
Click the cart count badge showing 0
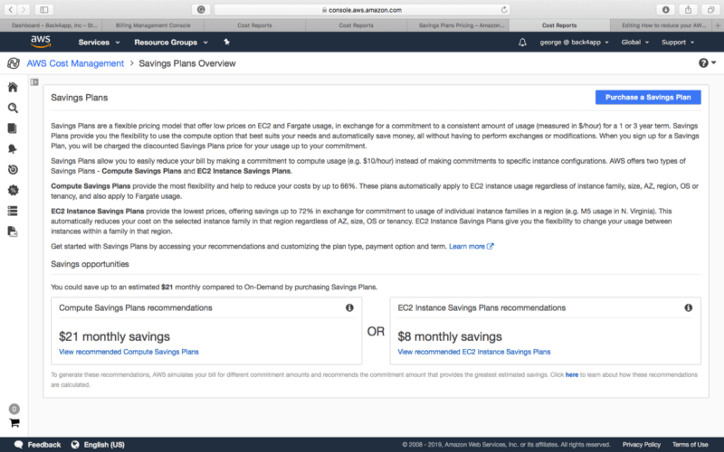pos(14,409)
